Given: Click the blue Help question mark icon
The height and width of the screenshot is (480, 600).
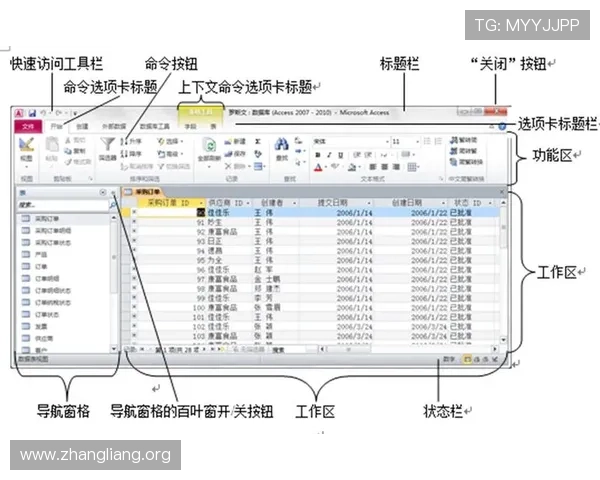Looking at the screenshot, I should tap(502, 126).
